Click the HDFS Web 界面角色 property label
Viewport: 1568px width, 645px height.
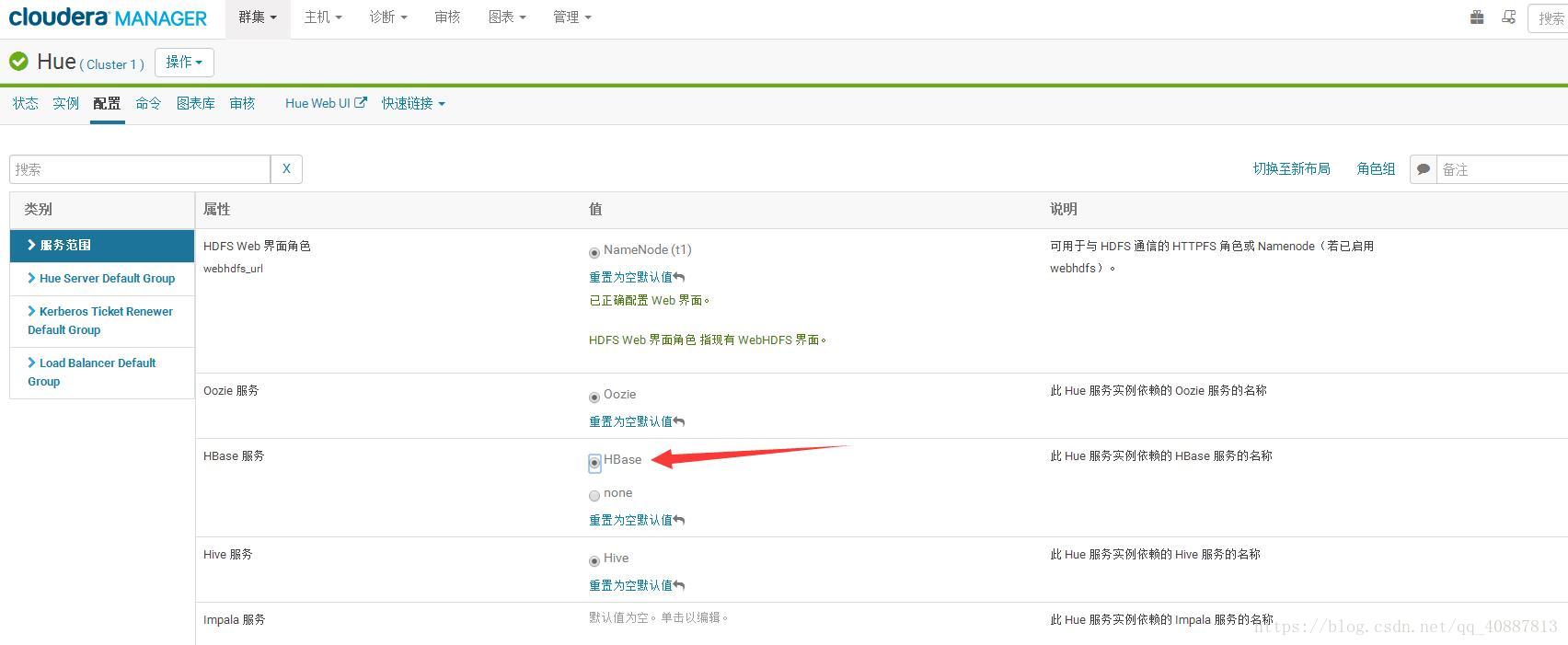(x=257, y=246)
